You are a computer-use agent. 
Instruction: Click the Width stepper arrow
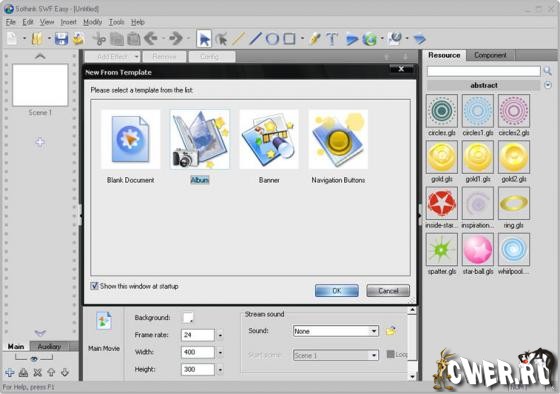point(220,352)
